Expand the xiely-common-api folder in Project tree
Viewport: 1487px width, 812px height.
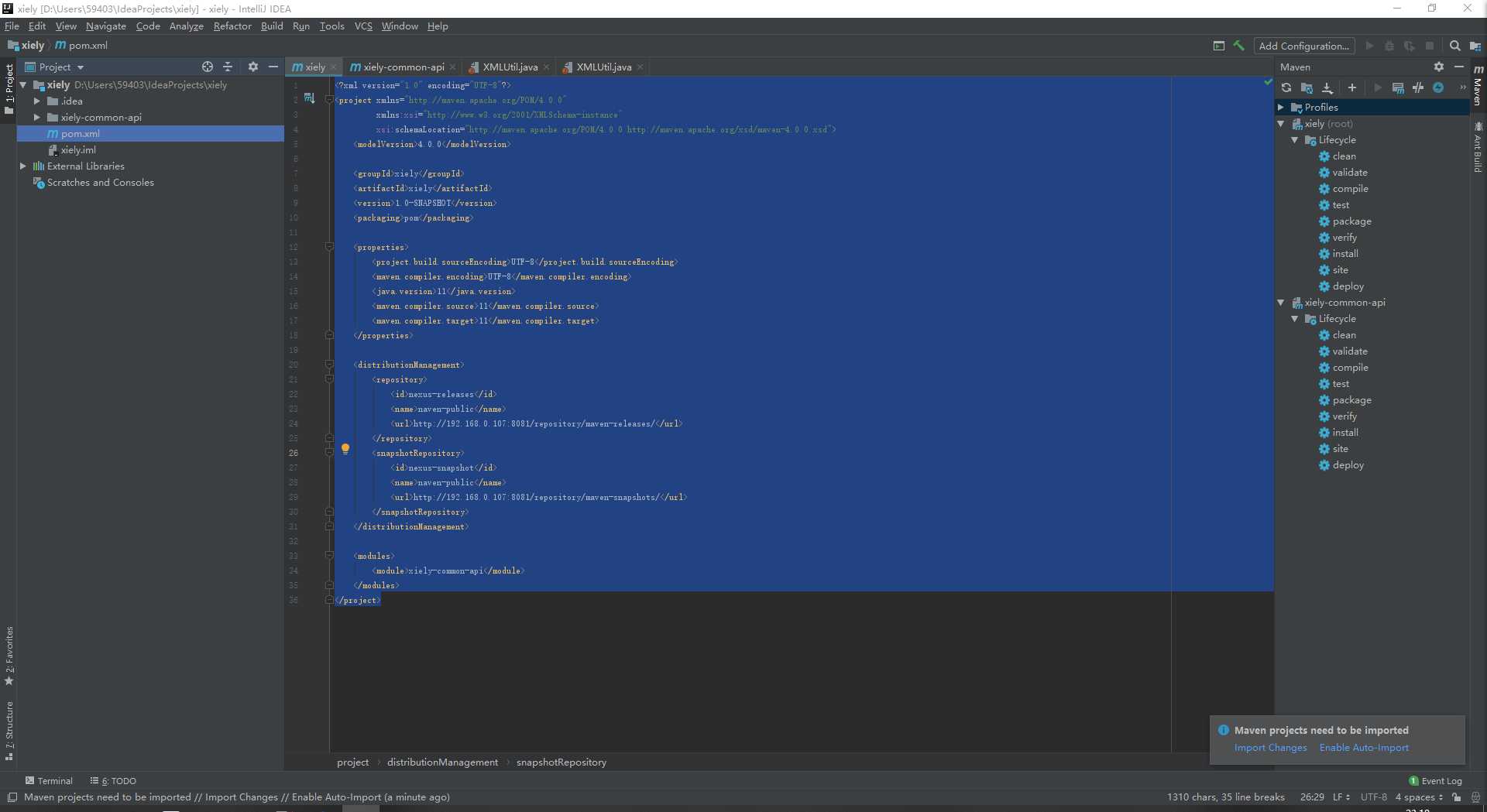pos(36,117)
